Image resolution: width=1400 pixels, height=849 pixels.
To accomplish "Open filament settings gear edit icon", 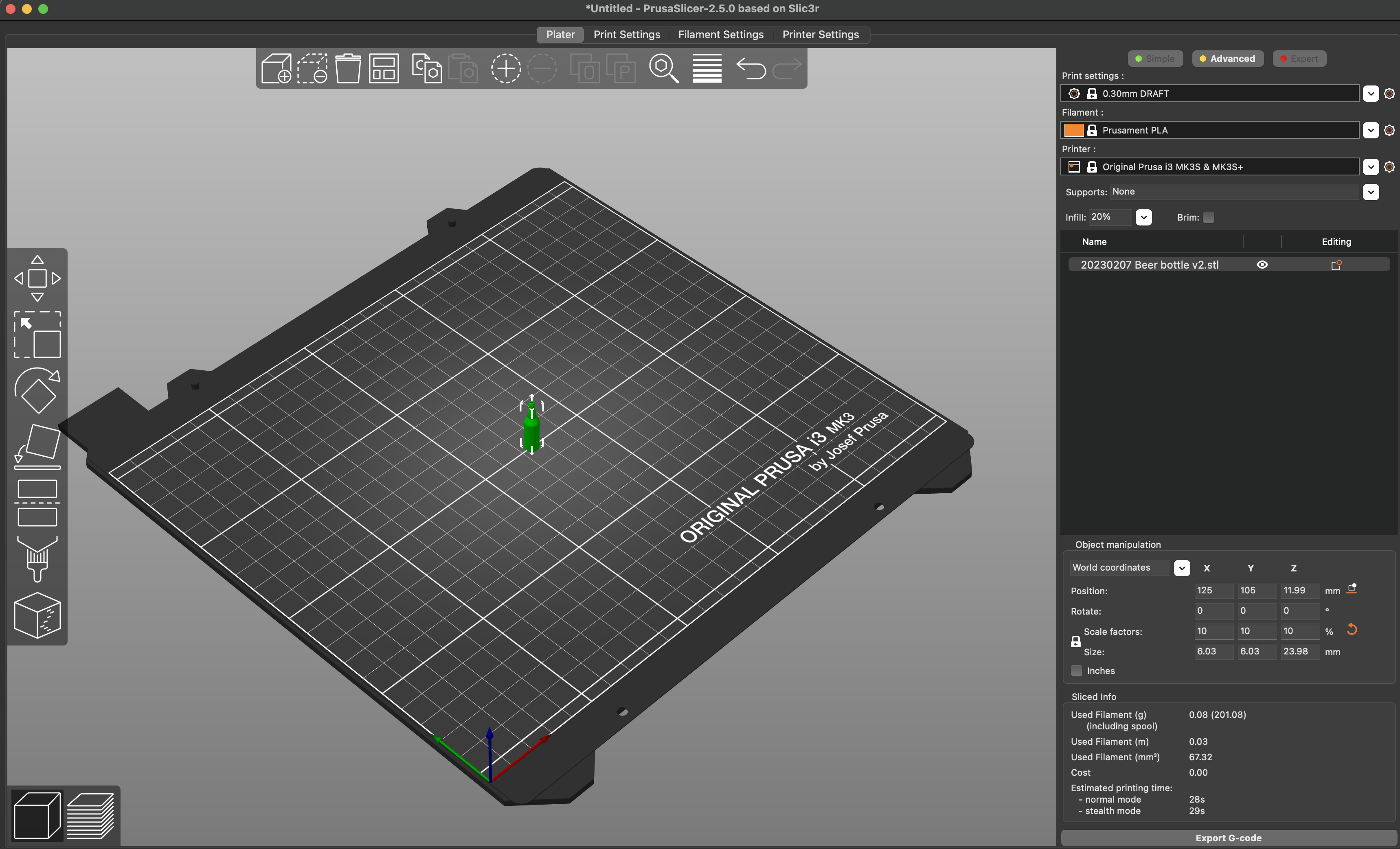I will [x=1389, y=131].
